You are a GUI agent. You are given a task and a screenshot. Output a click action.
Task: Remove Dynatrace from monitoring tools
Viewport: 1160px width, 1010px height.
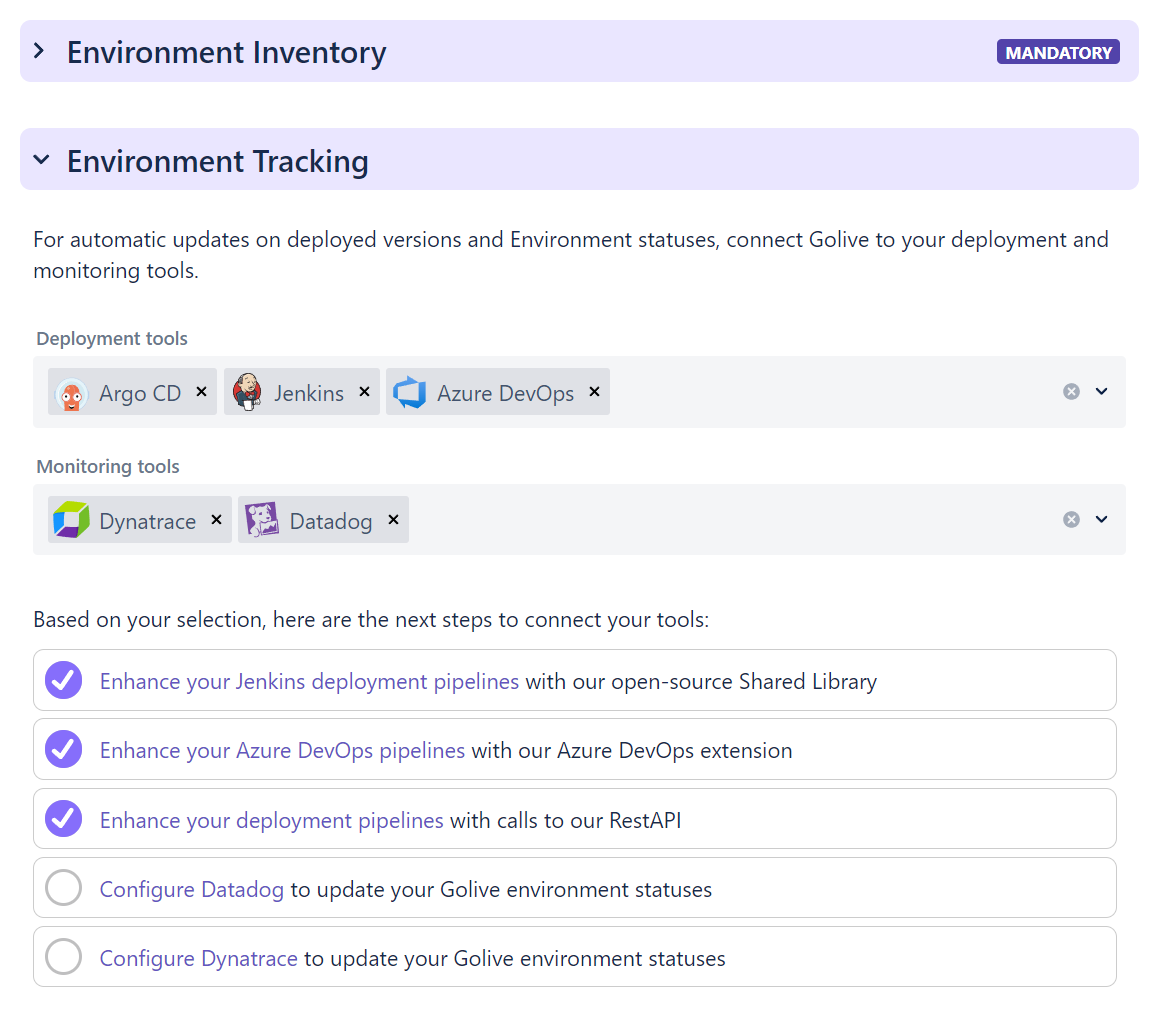coord(216,520)
